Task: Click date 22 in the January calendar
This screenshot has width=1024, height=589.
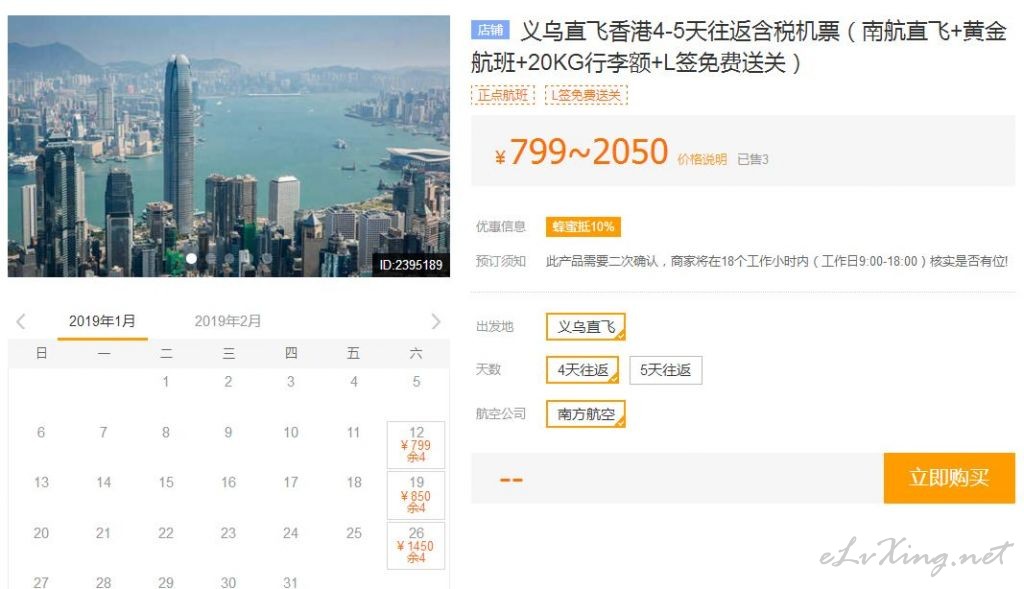Action: 166,533
